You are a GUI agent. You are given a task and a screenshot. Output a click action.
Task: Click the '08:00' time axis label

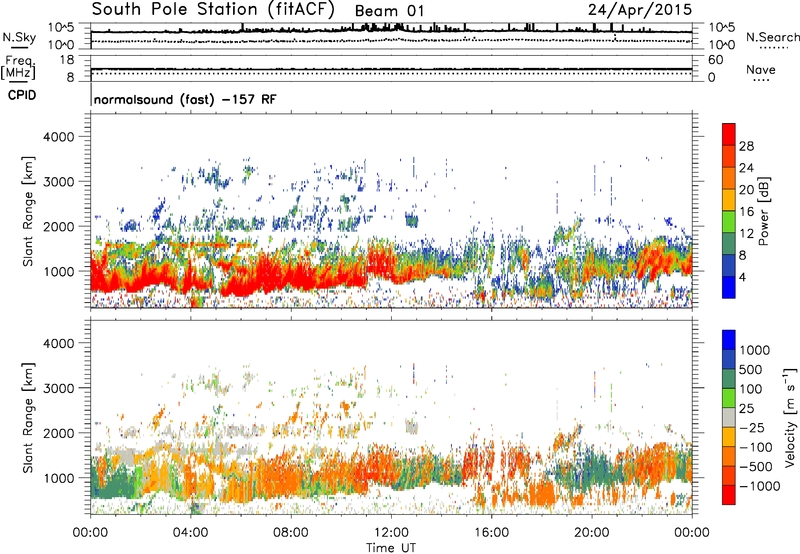(x=291, y=533)
